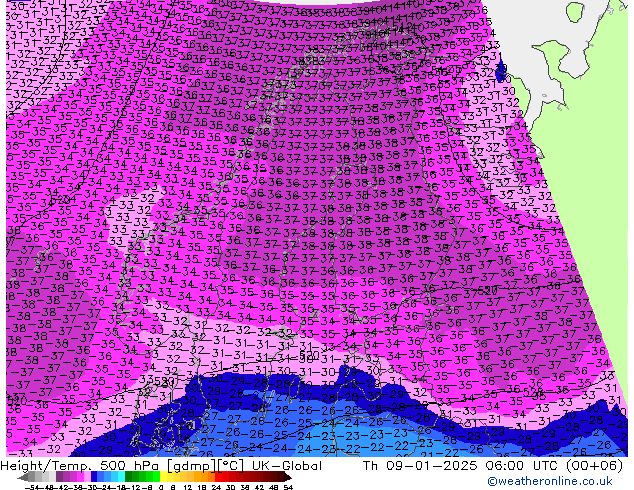The image size is (634, 490).
Task: Click the 'Th 09-01-2025 06:00 UTC' timestamp
Action: [x=462, y=466]
